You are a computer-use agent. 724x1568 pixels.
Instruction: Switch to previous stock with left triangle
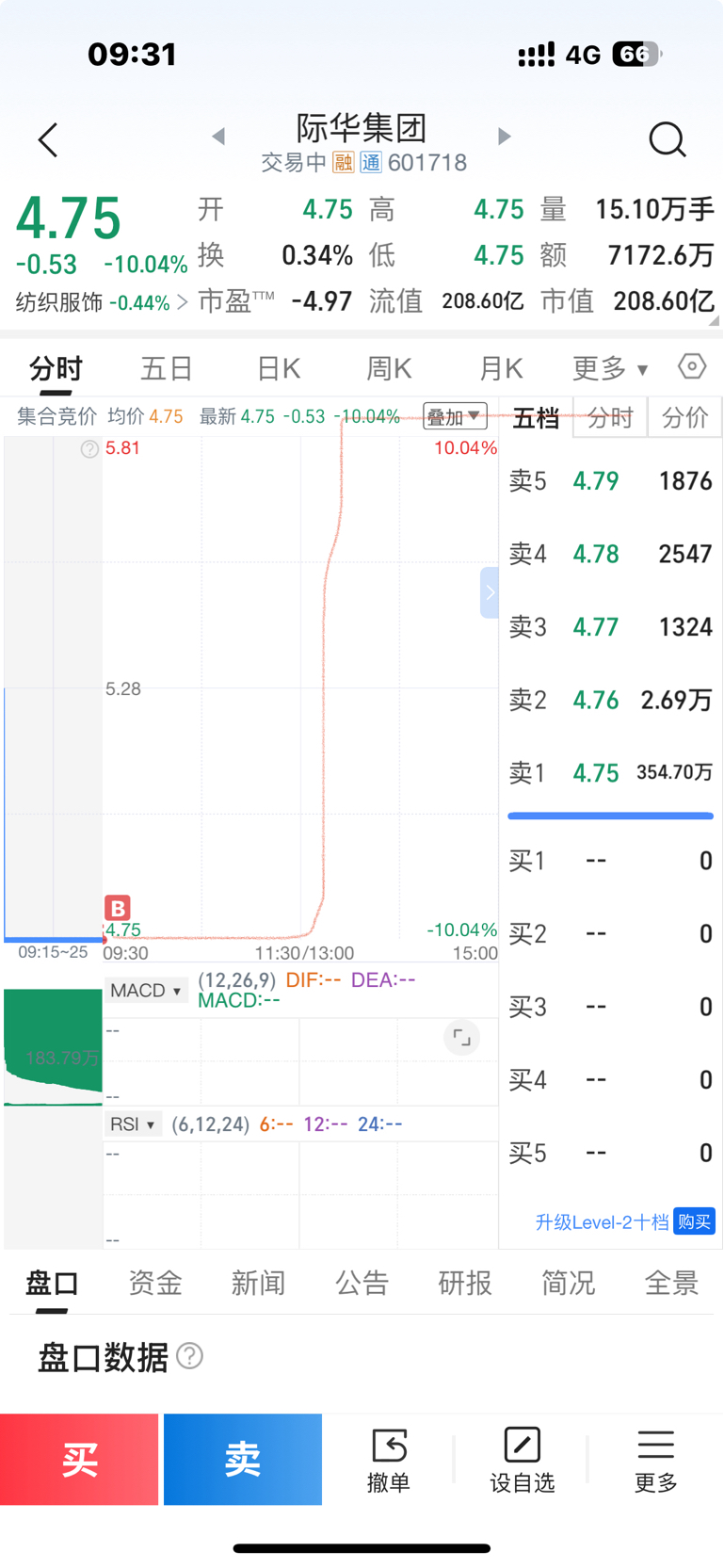pyautogui.click(x=218, y=137)
